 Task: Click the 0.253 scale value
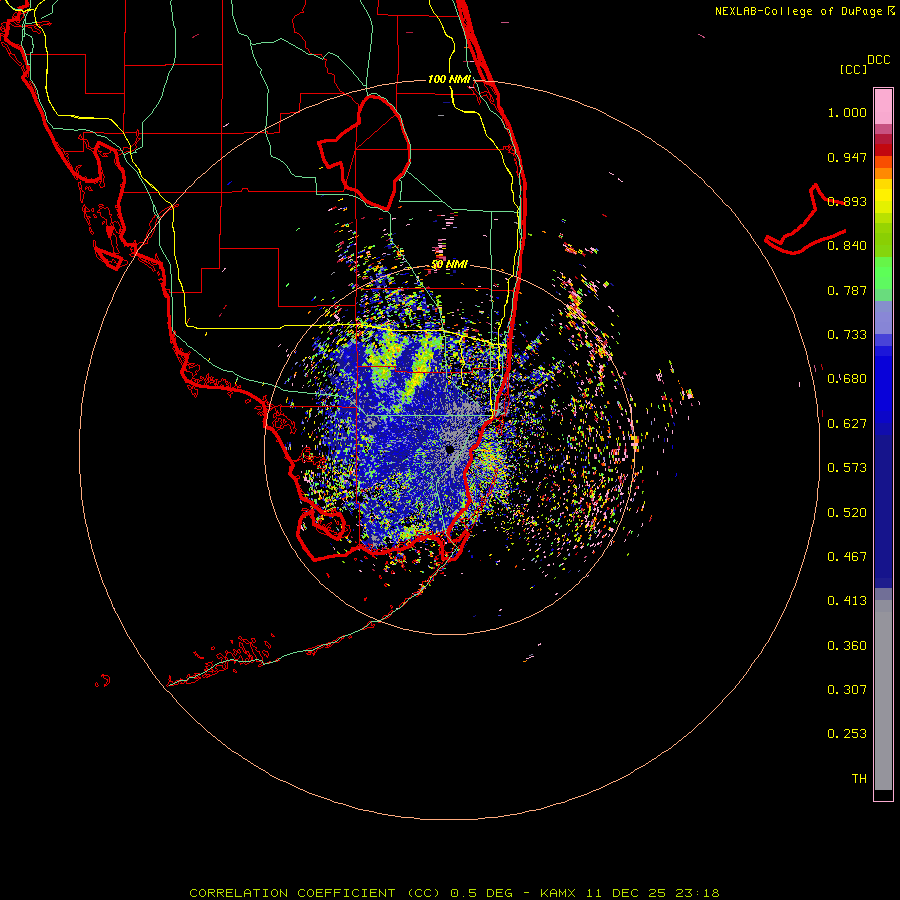tap(847, 734)
